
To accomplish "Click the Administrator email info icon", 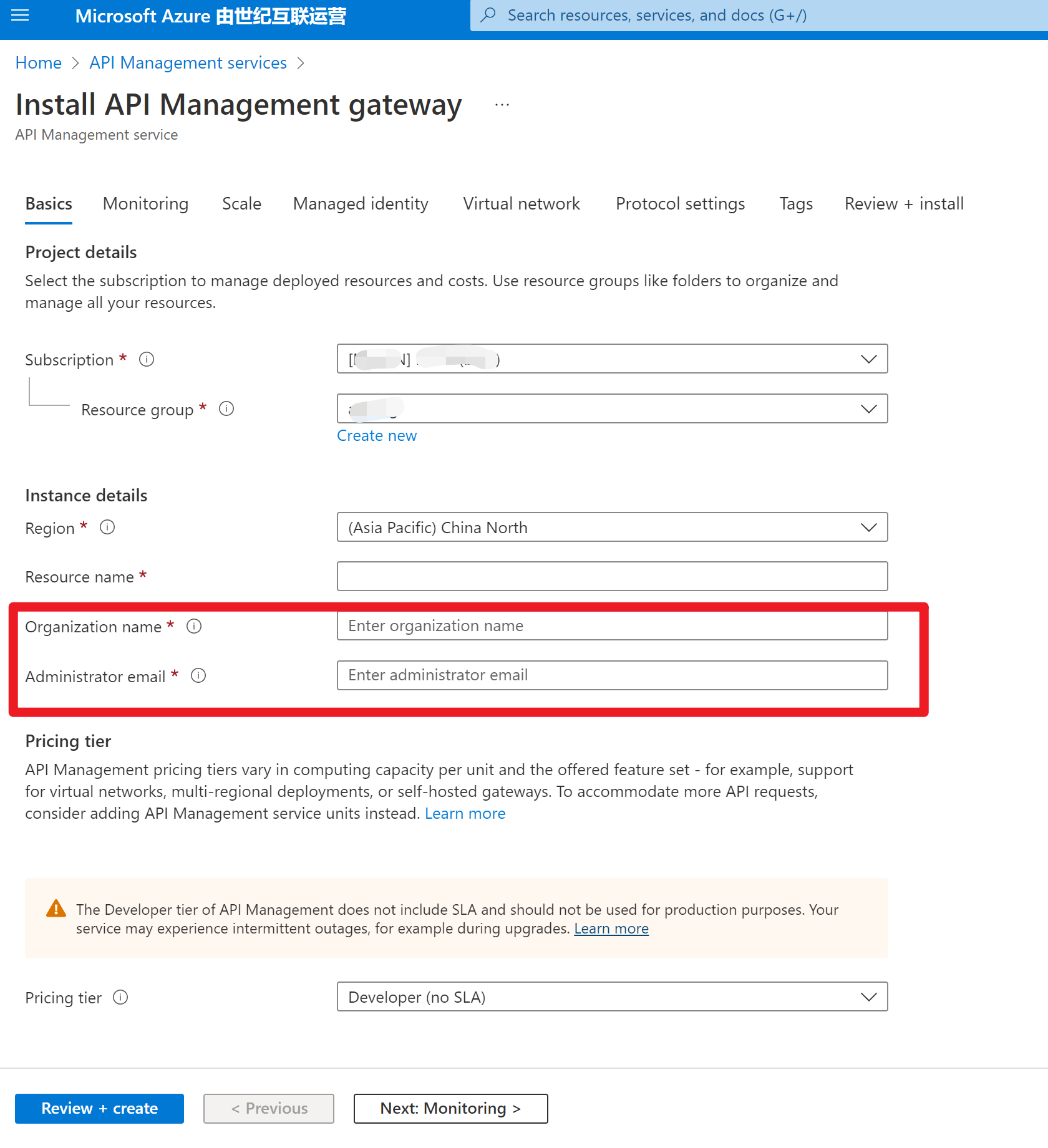I will click(198, 675).
